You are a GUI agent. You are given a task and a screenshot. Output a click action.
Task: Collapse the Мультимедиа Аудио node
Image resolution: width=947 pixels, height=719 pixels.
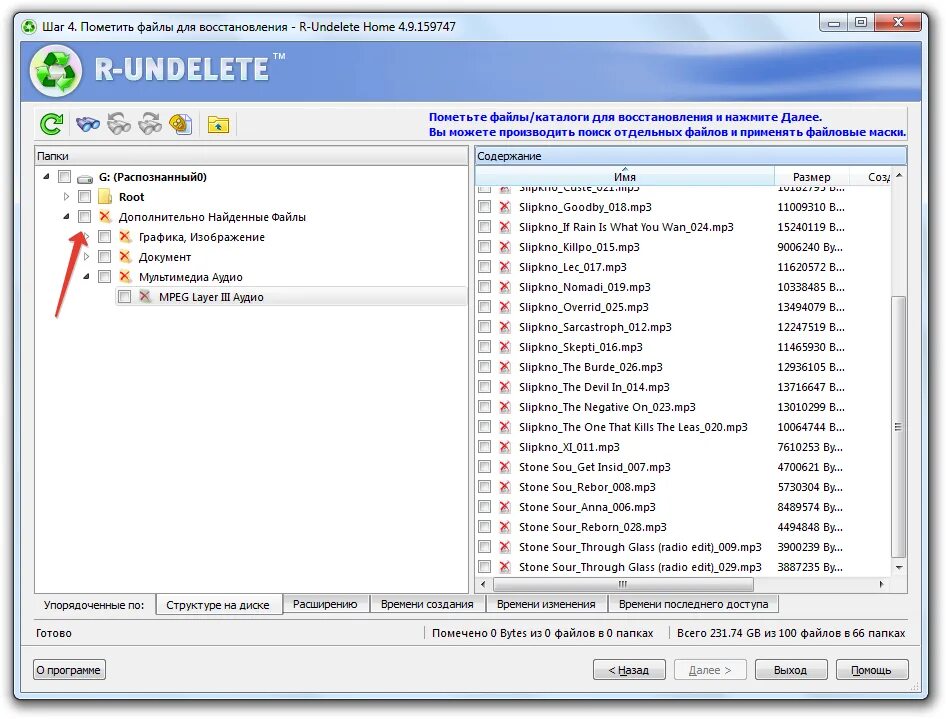click(x=86, y=276)
